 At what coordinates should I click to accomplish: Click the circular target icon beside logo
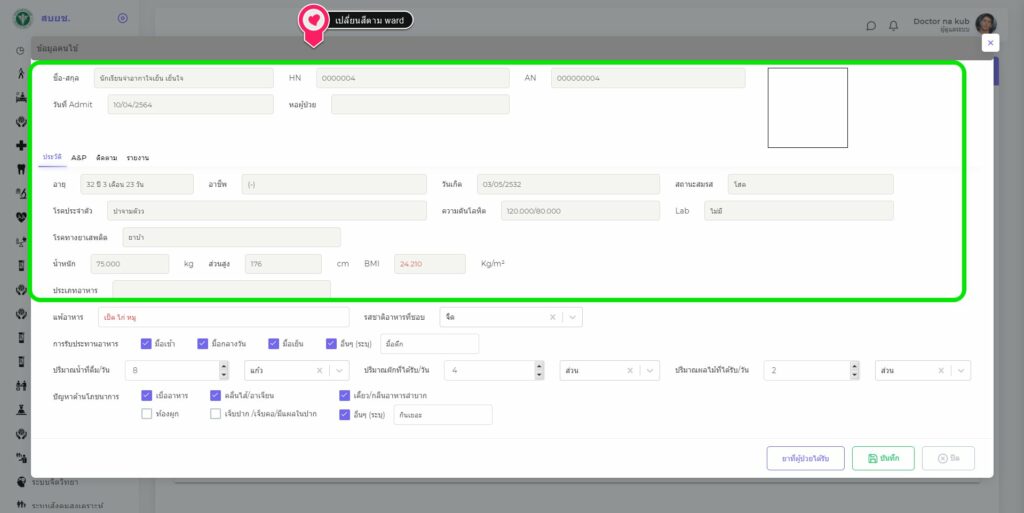click(122, 18)
